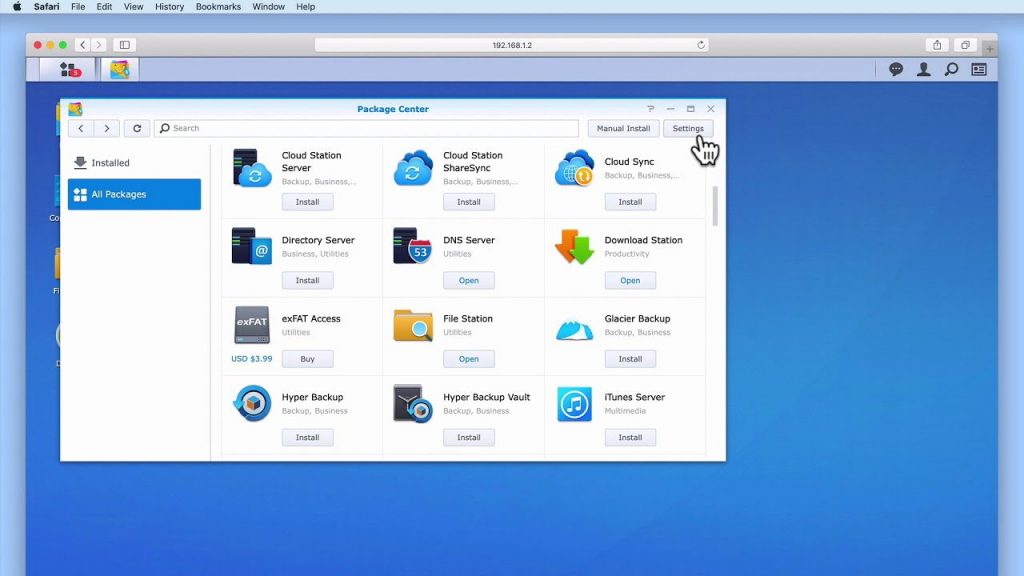Toggle the Safari sidebar button
The width and height of the screenshot is (1024, 576).
click(x=125, y=45)
